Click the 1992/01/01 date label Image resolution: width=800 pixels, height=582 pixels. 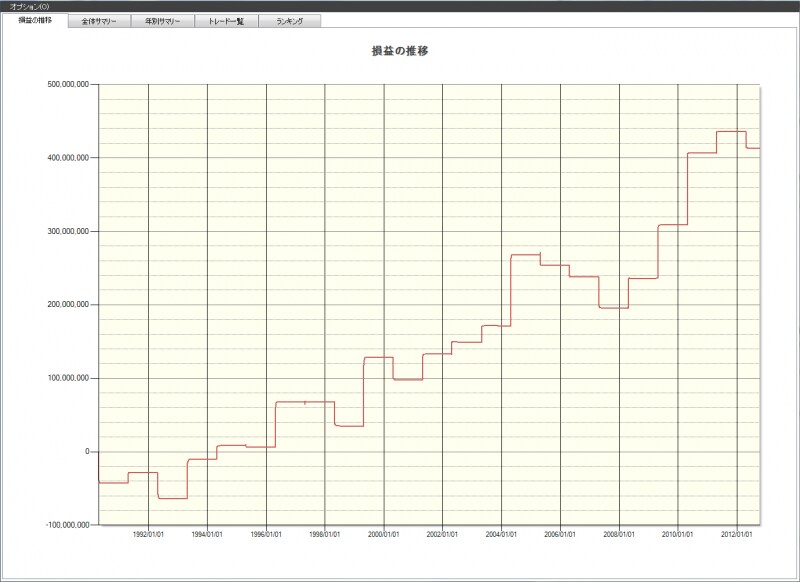click(x=148, y=535)
